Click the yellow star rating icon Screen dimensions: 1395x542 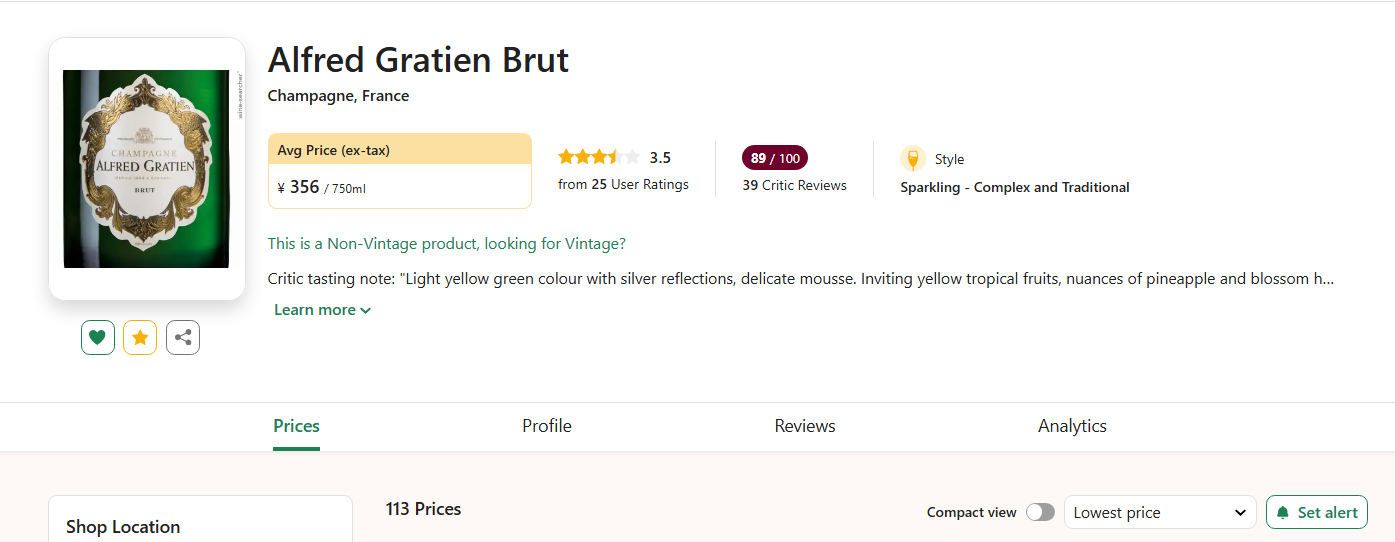(140, 338)
